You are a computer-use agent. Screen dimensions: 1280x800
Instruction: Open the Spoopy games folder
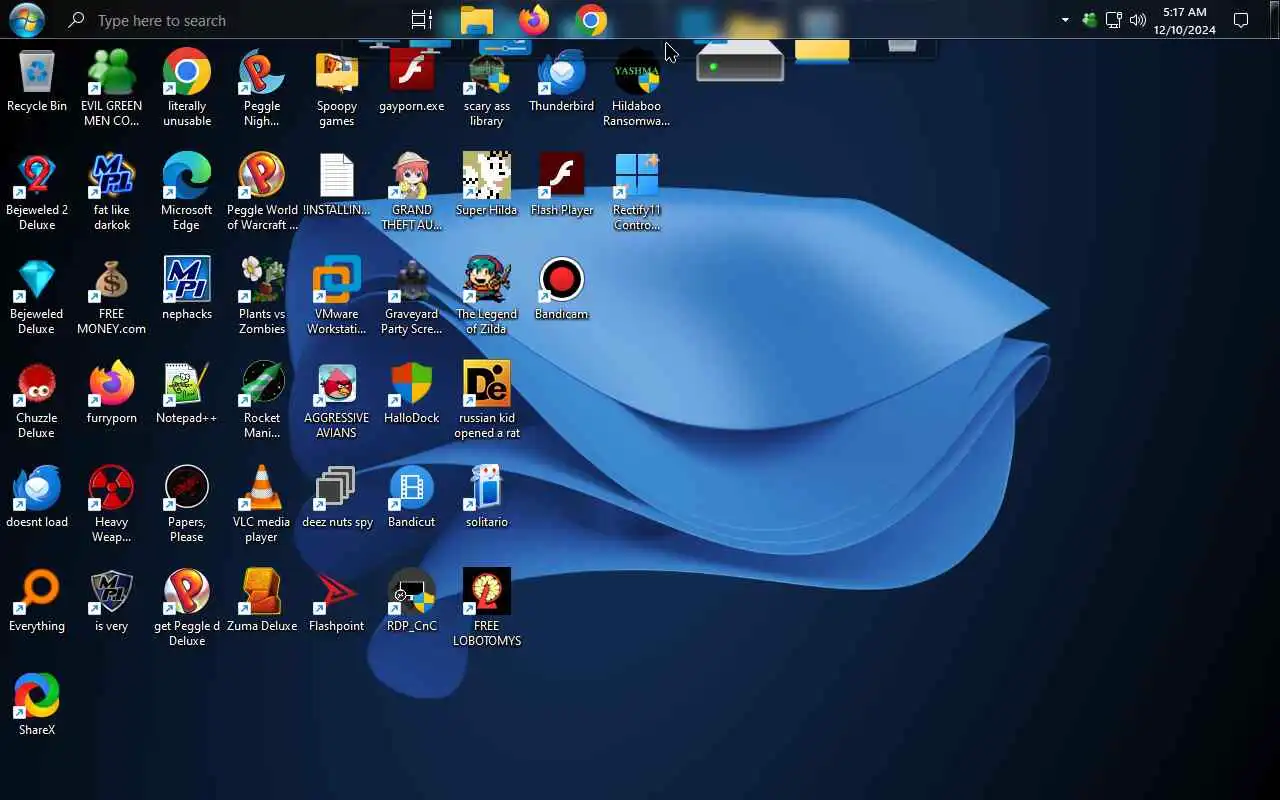point(337,88)
